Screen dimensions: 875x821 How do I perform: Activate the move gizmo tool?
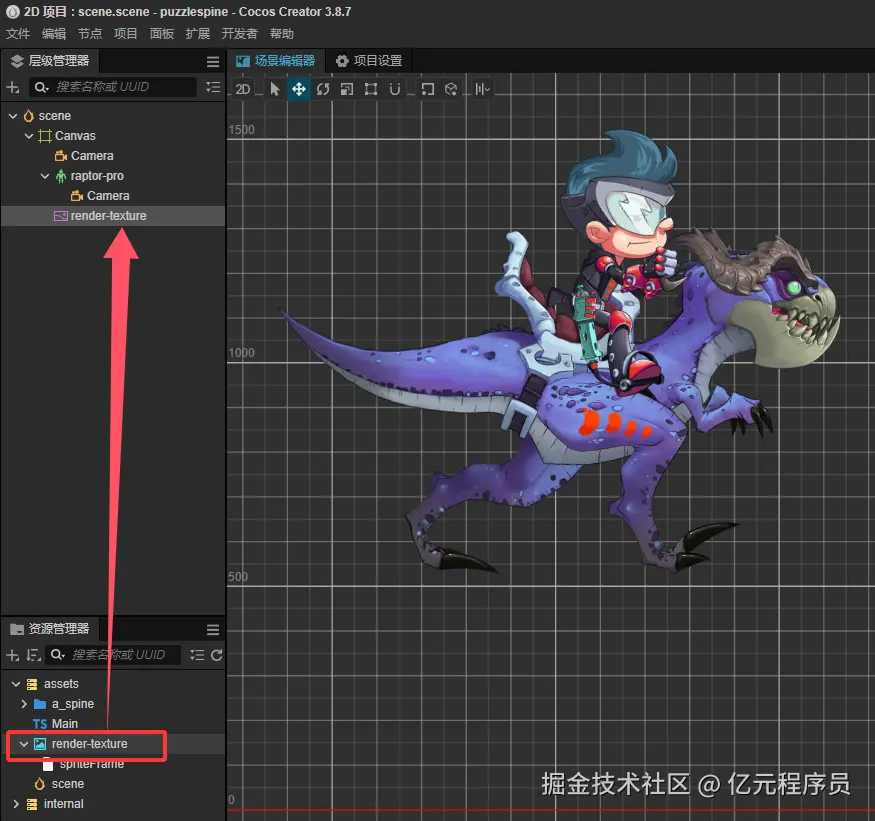299,89
